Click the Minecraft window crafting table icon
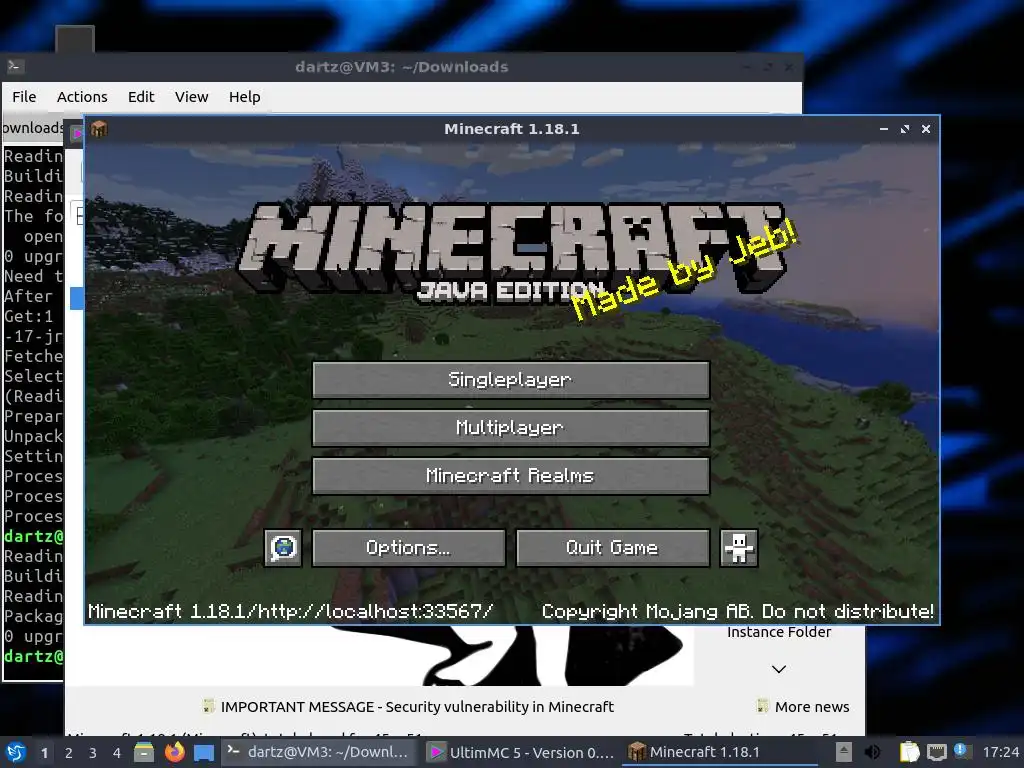The height and width of the screenshot is (768, 1024). [x=99, y=129]
